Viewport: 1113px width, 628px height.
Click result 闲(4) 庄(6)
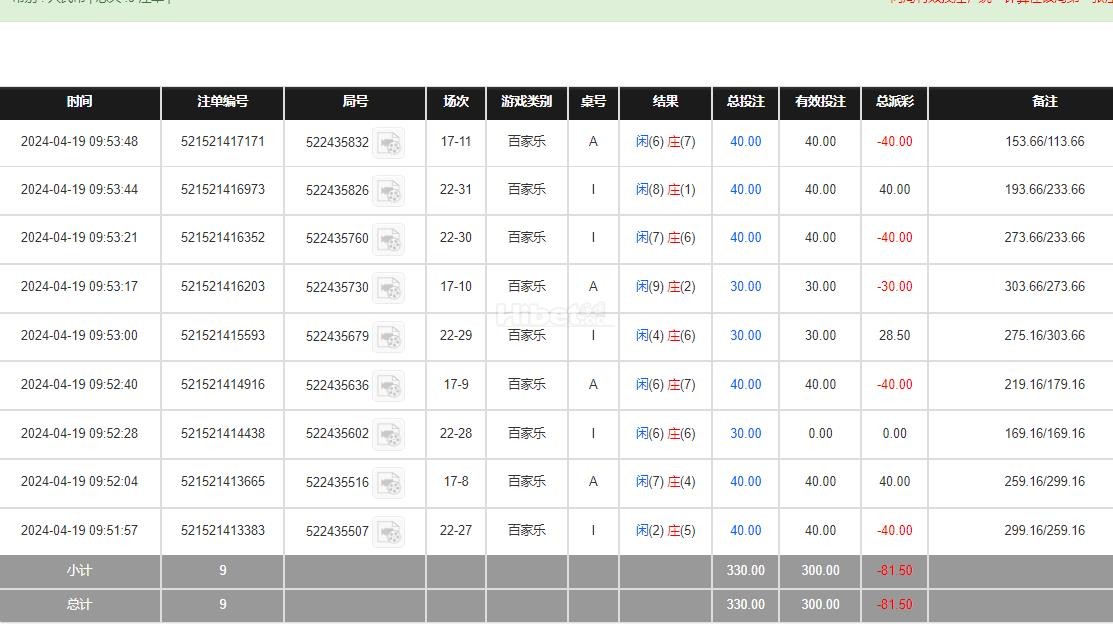coord(665,335)
